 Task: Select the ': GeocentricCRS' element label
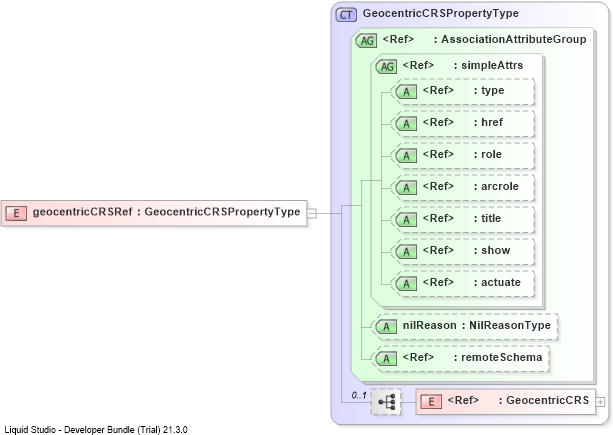[543, 401]
